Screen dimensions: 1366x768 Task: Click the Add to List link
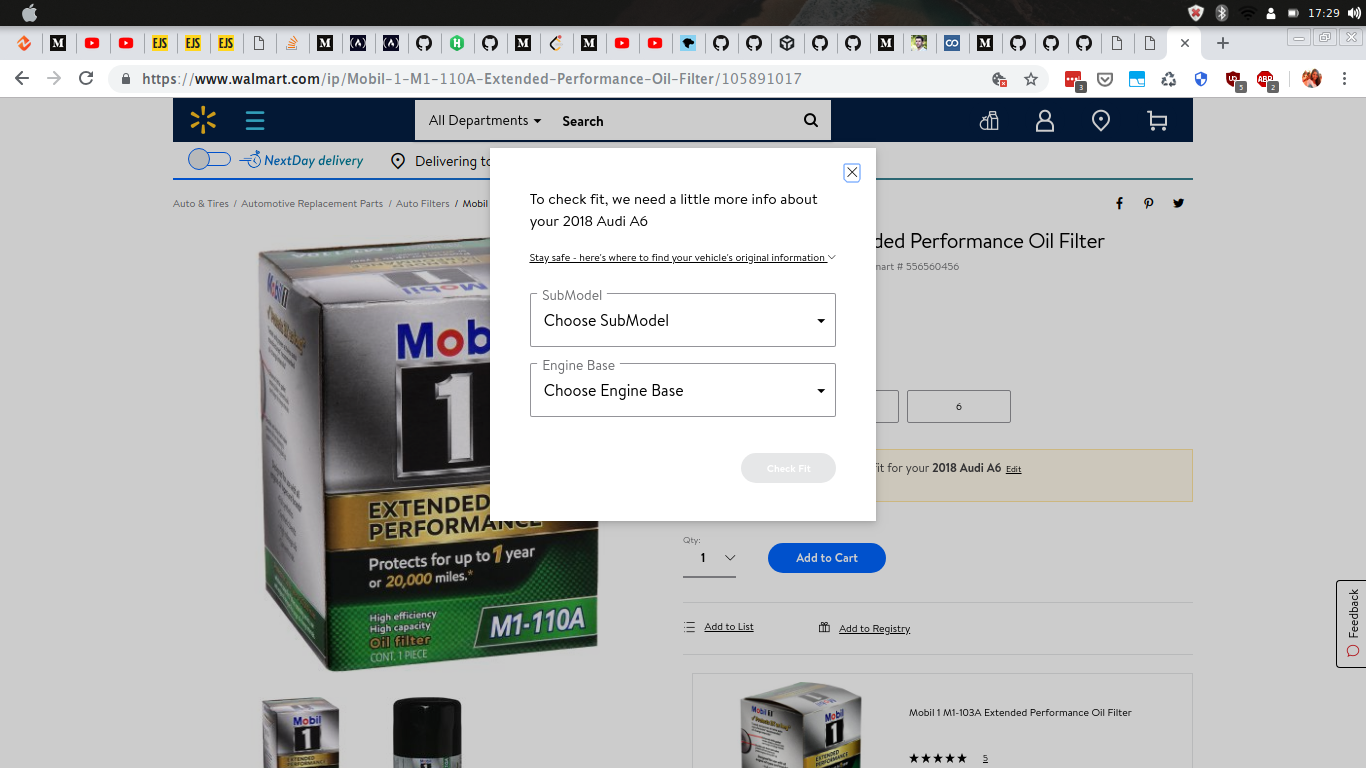click(x=729, y=627)
